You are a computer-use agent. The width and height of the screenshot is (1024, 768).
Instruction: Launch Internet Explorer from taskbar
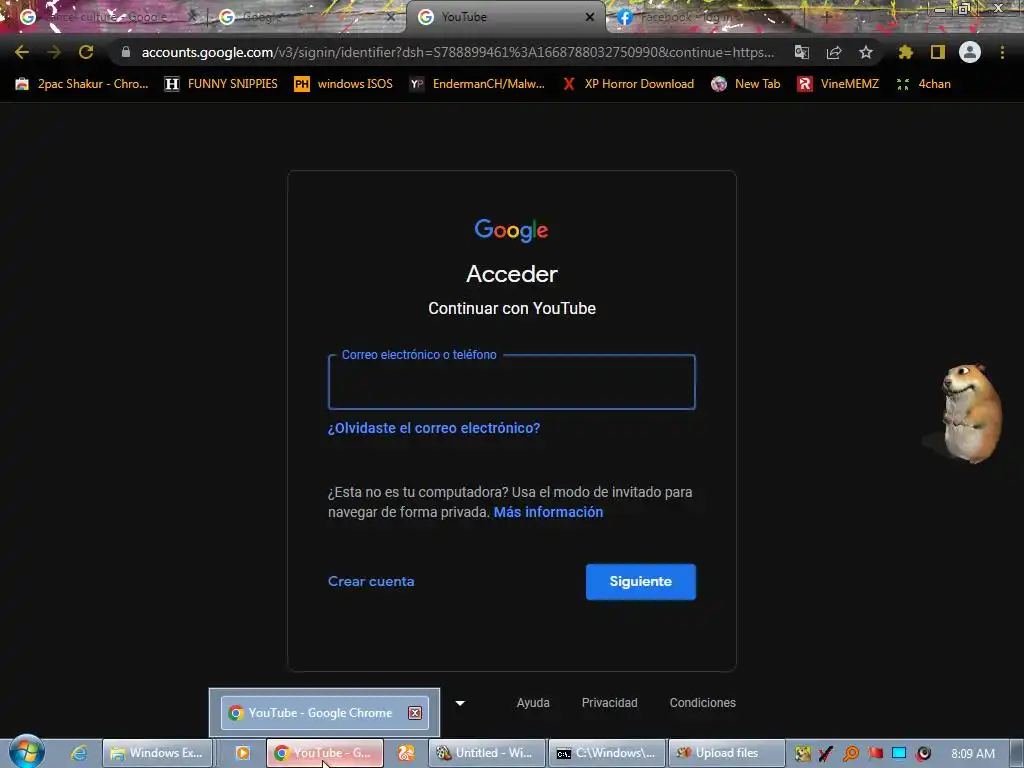coord(79,753)
